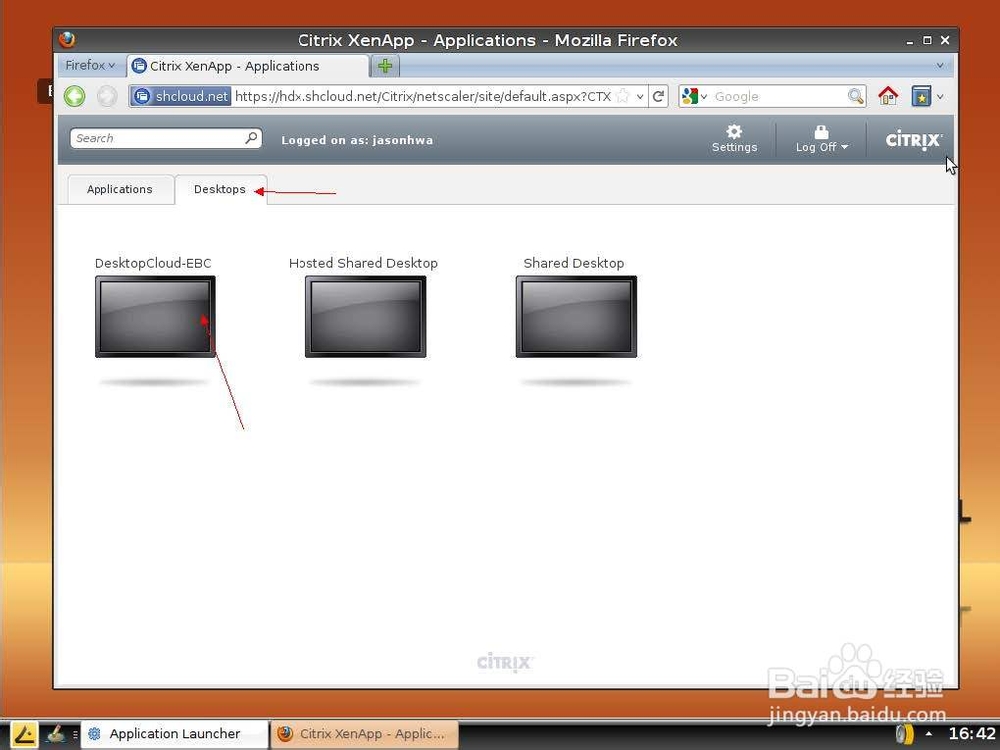The image size is (1000, 750).
Task: Click the system tray volume icon
Action: (905, 734)
